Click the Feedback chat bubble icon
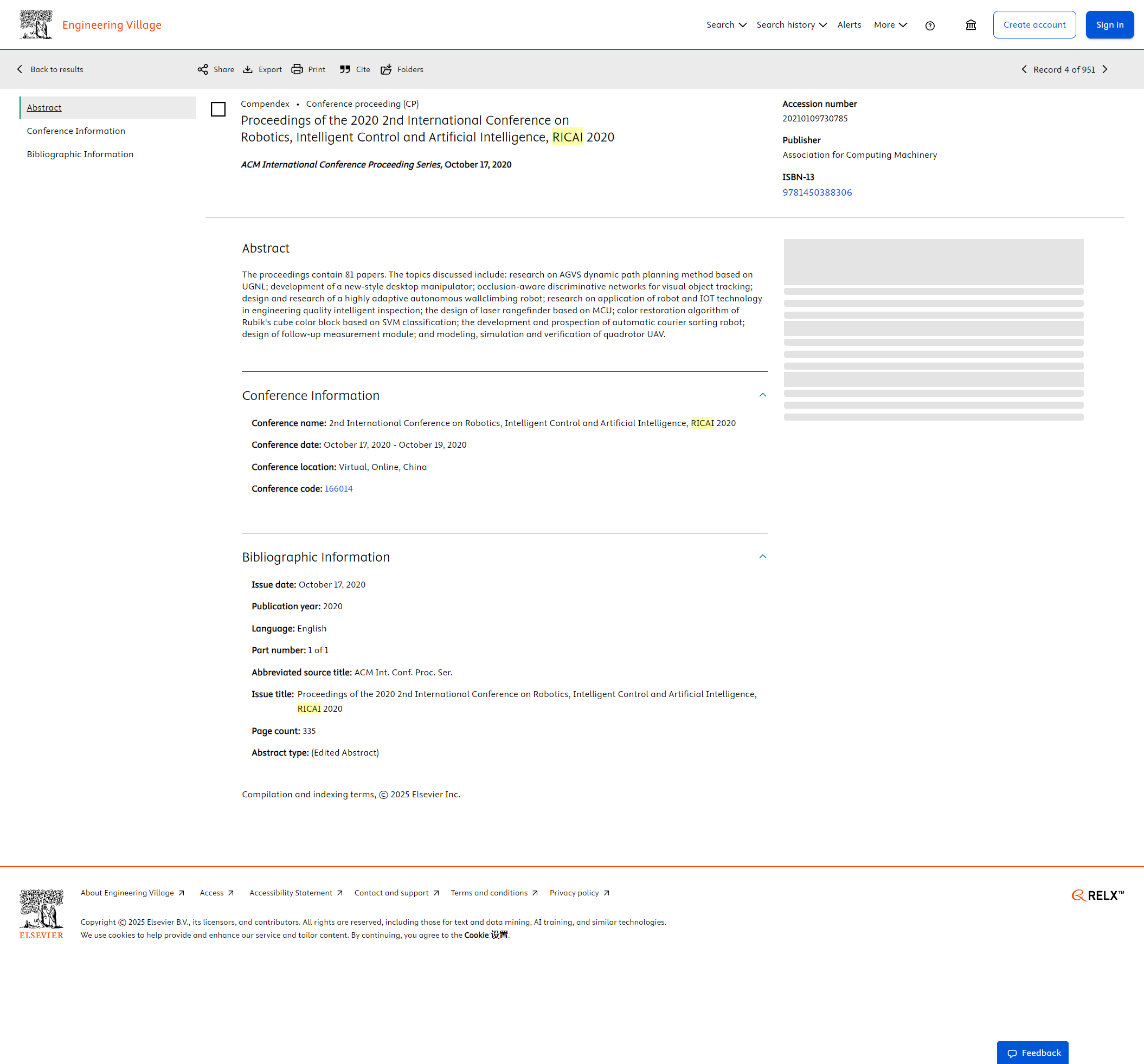1144x1064 pixels. point(1012,1053)
